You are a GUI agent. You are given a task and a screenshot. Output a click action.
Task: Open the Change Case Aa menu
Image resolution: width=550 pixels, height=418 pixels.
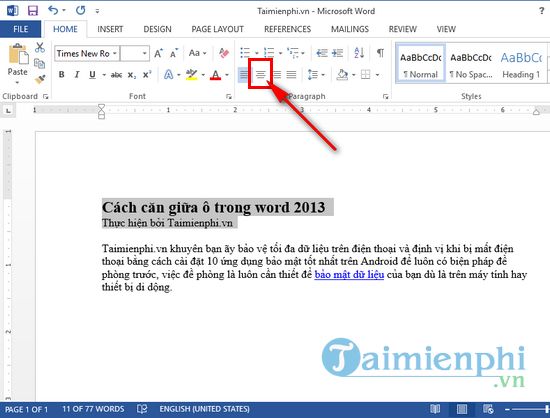[197, 53]
